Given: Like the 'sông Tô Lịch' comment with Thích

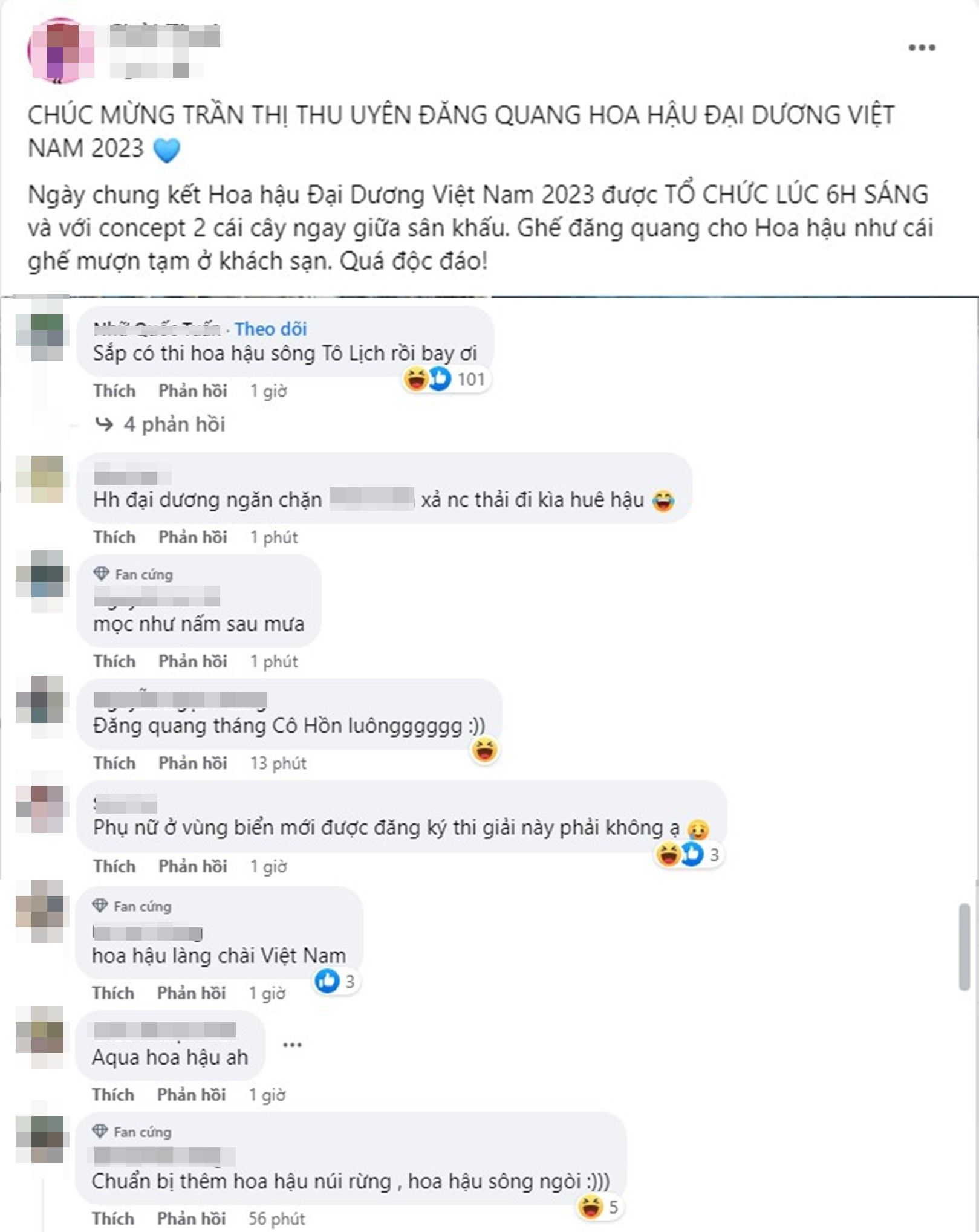Looking at the screenshot, I should click(x=114, y=391).
